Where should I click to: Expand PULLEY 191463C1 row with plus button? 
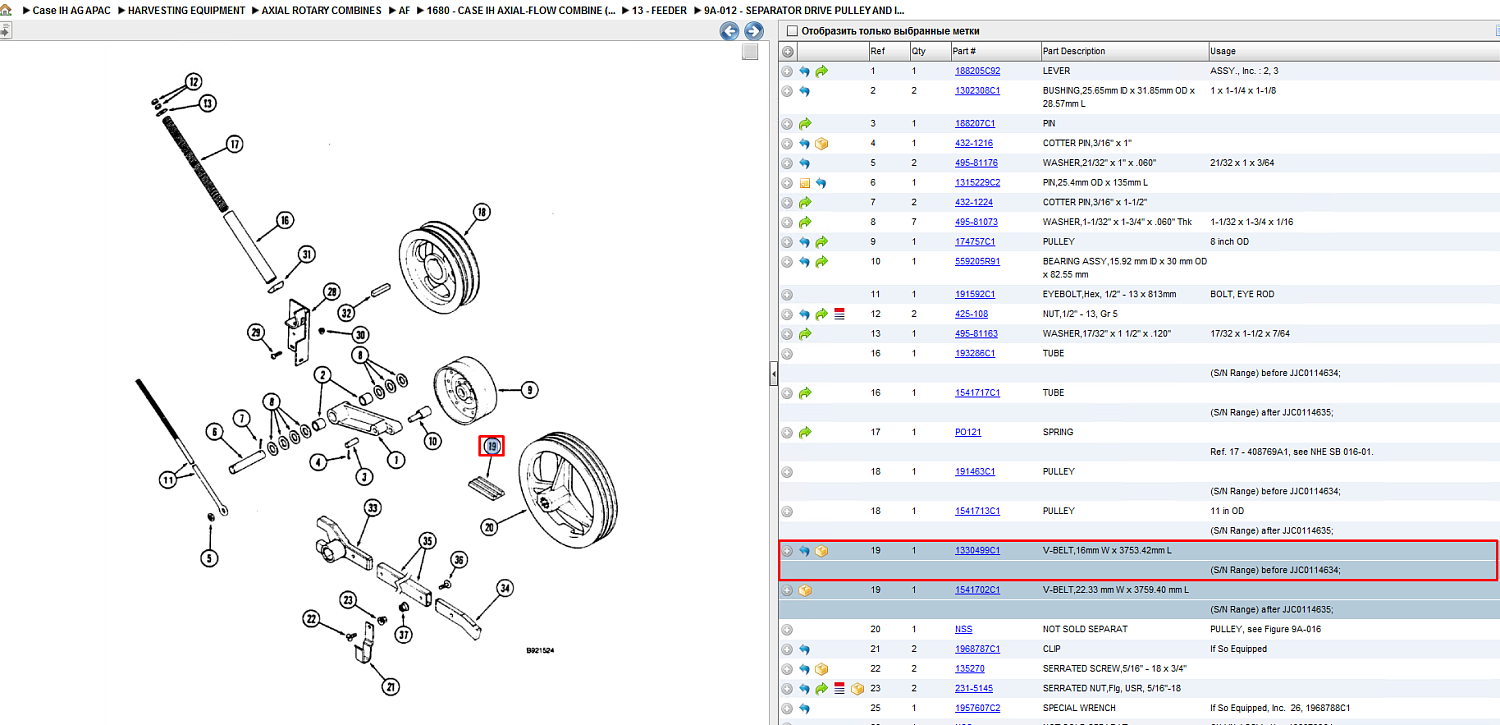pyautogui.click(x=787, y=471)
